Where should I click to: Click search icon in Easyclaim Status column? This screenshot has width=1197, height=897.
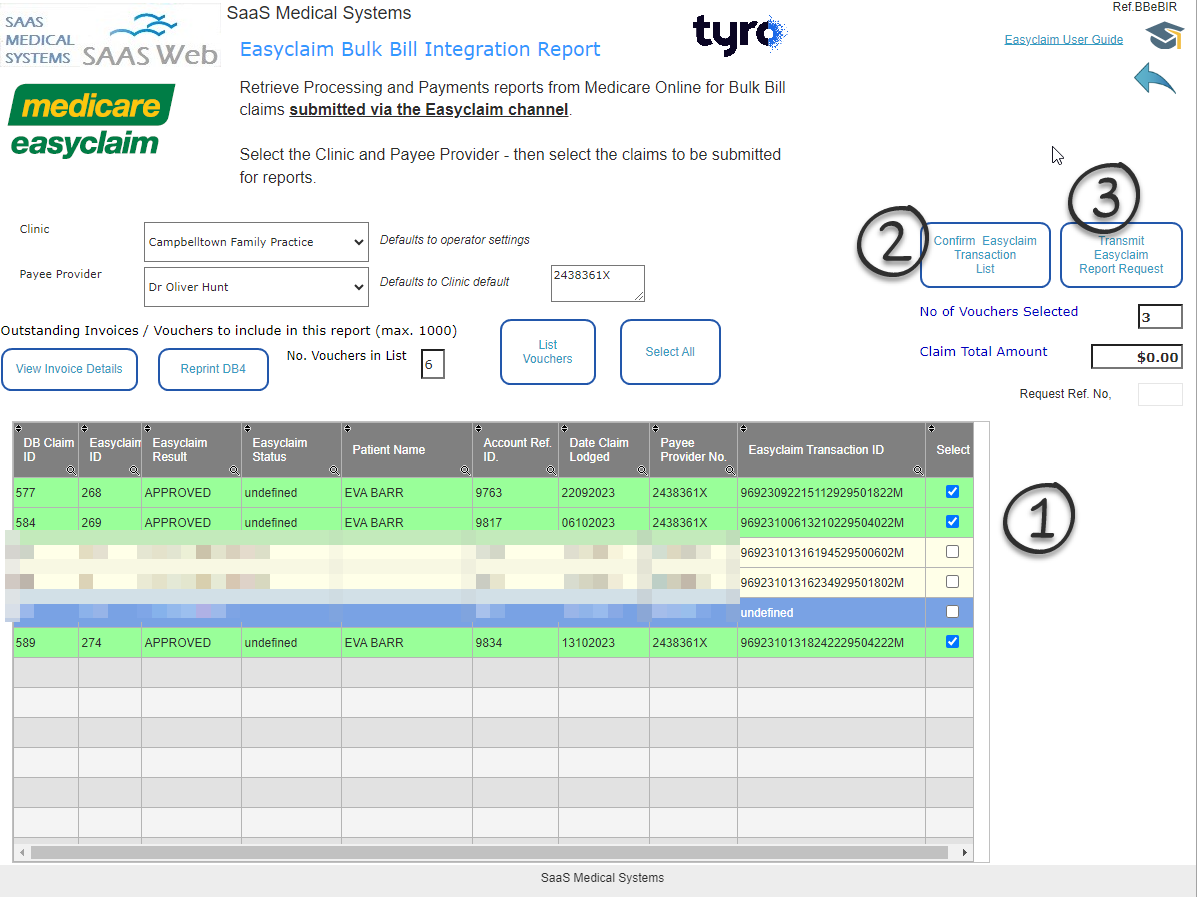point(334,470)
